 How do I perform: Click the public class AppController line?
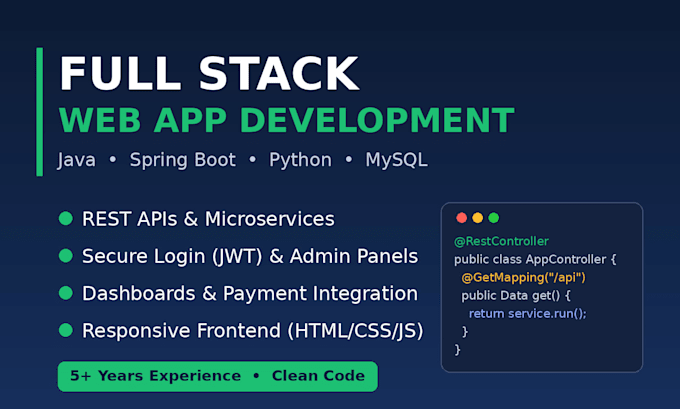click(x=535, y=259)
